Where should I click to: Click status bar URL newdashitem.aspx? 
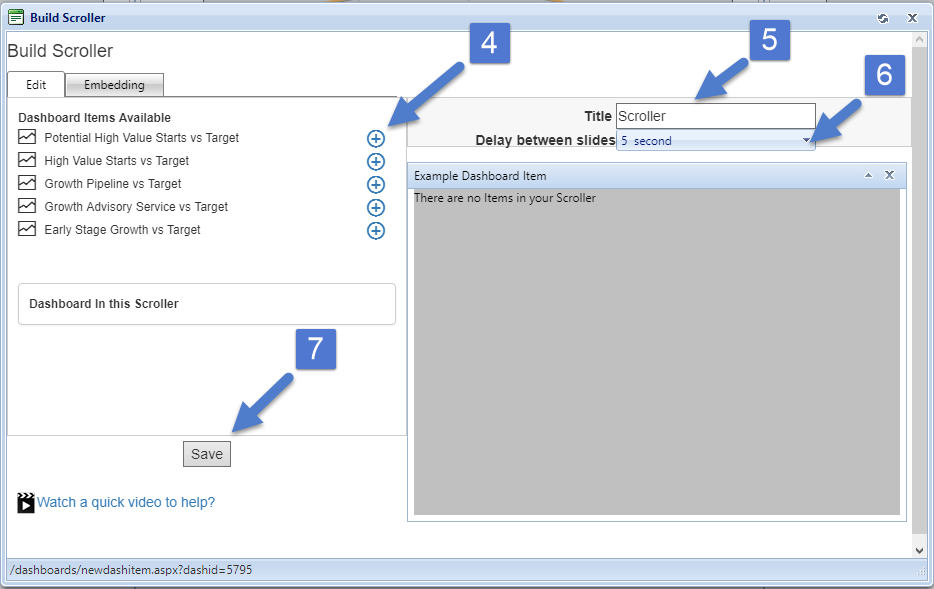[131, 570]
